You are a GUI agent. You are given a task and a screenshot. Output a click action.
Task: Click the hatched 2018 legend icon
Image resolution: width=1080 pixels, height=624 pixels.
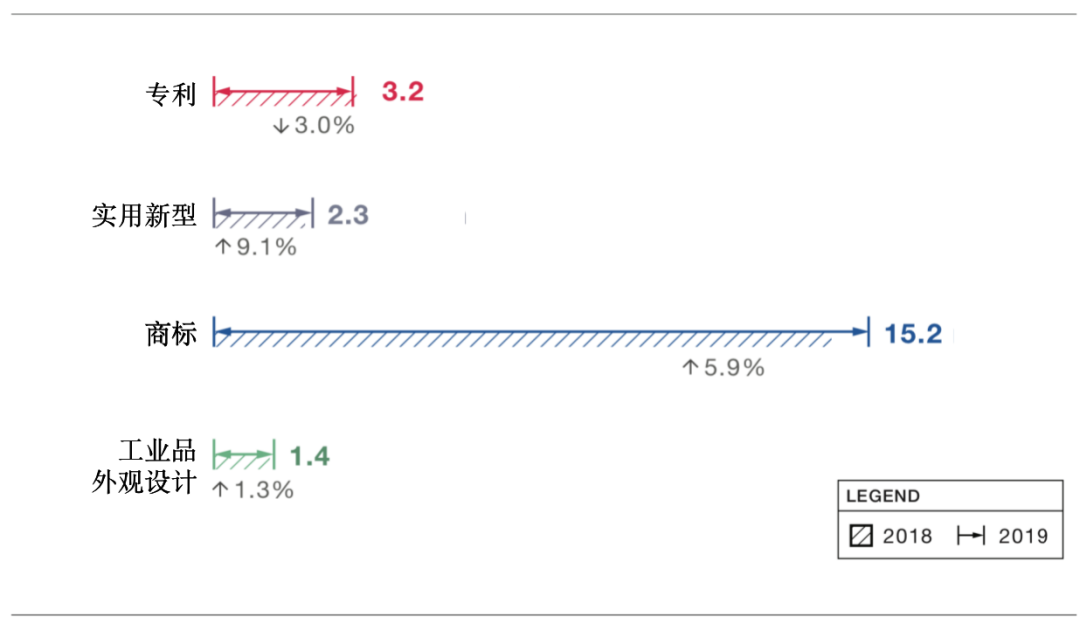click(x=861, y=535)
